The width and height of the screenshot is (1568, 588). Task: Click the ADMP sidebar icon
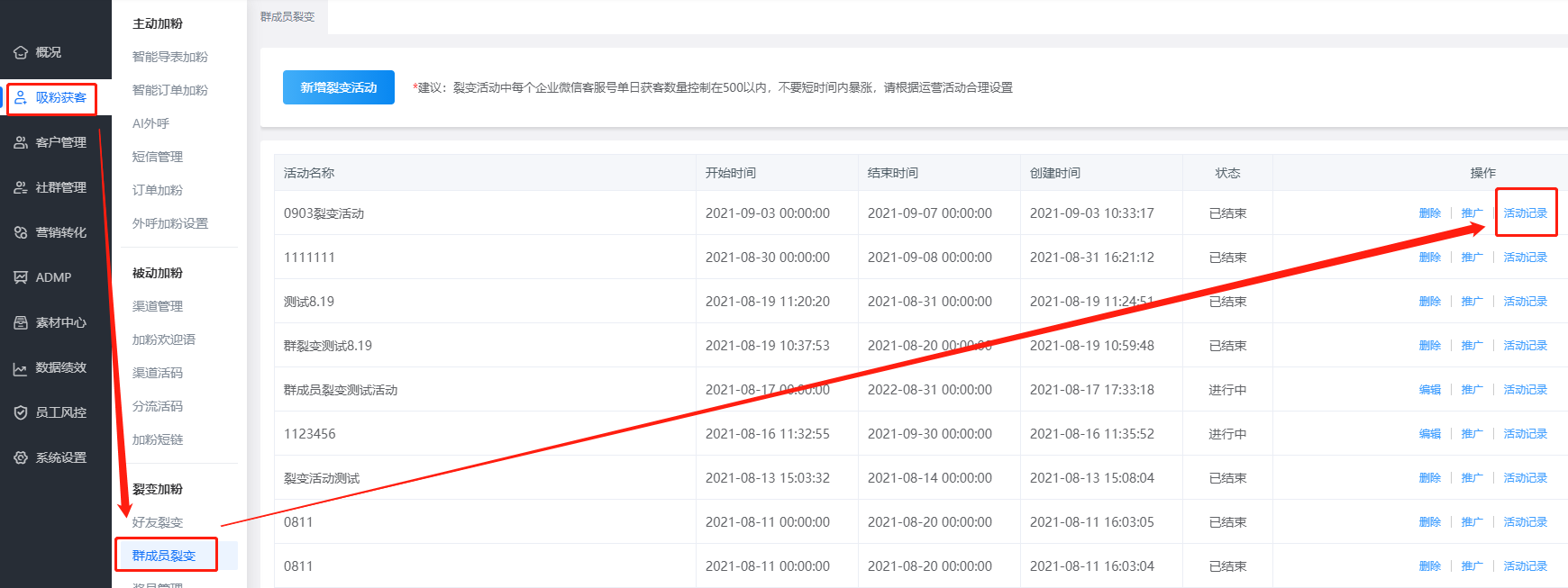(21, 277)
